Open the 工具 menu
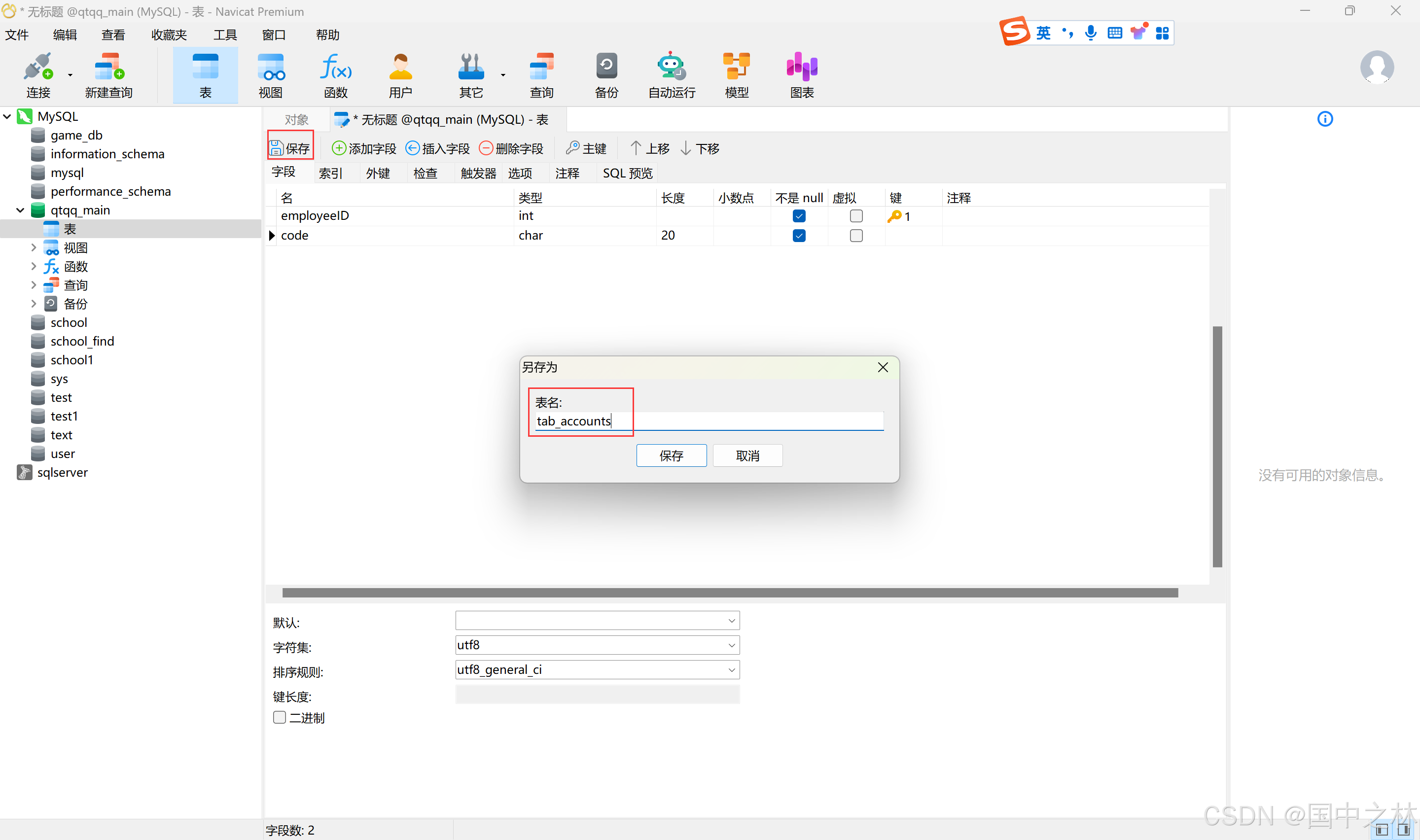1420x840 pixels. click(x=225, y=35)
